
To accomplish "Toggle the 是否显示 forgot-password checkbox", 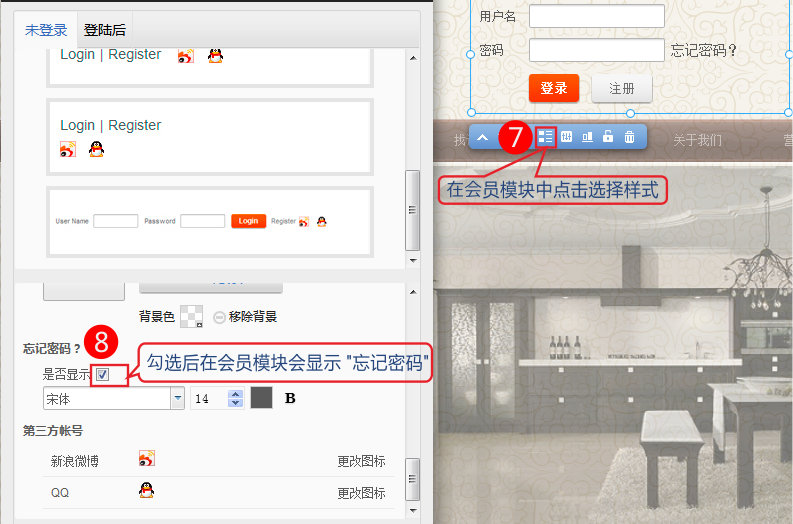I will click(102, 375).
